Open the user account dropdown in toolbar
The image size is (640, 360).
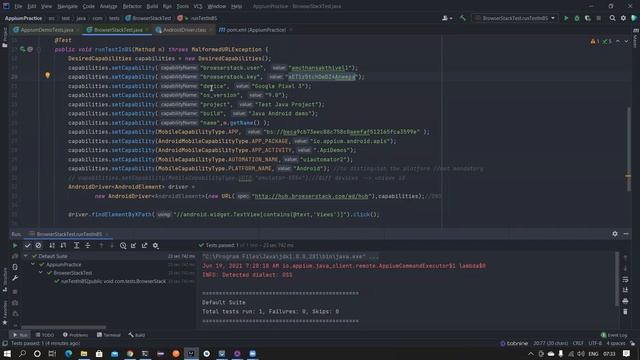(447, 18)
